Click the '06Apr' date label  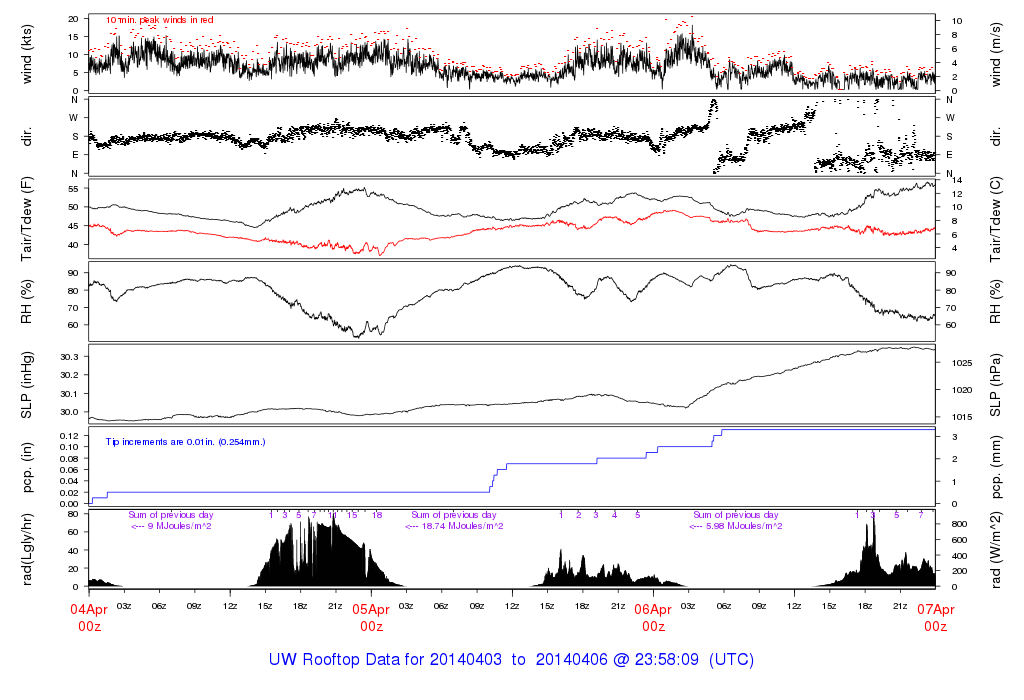pos(653,610)
